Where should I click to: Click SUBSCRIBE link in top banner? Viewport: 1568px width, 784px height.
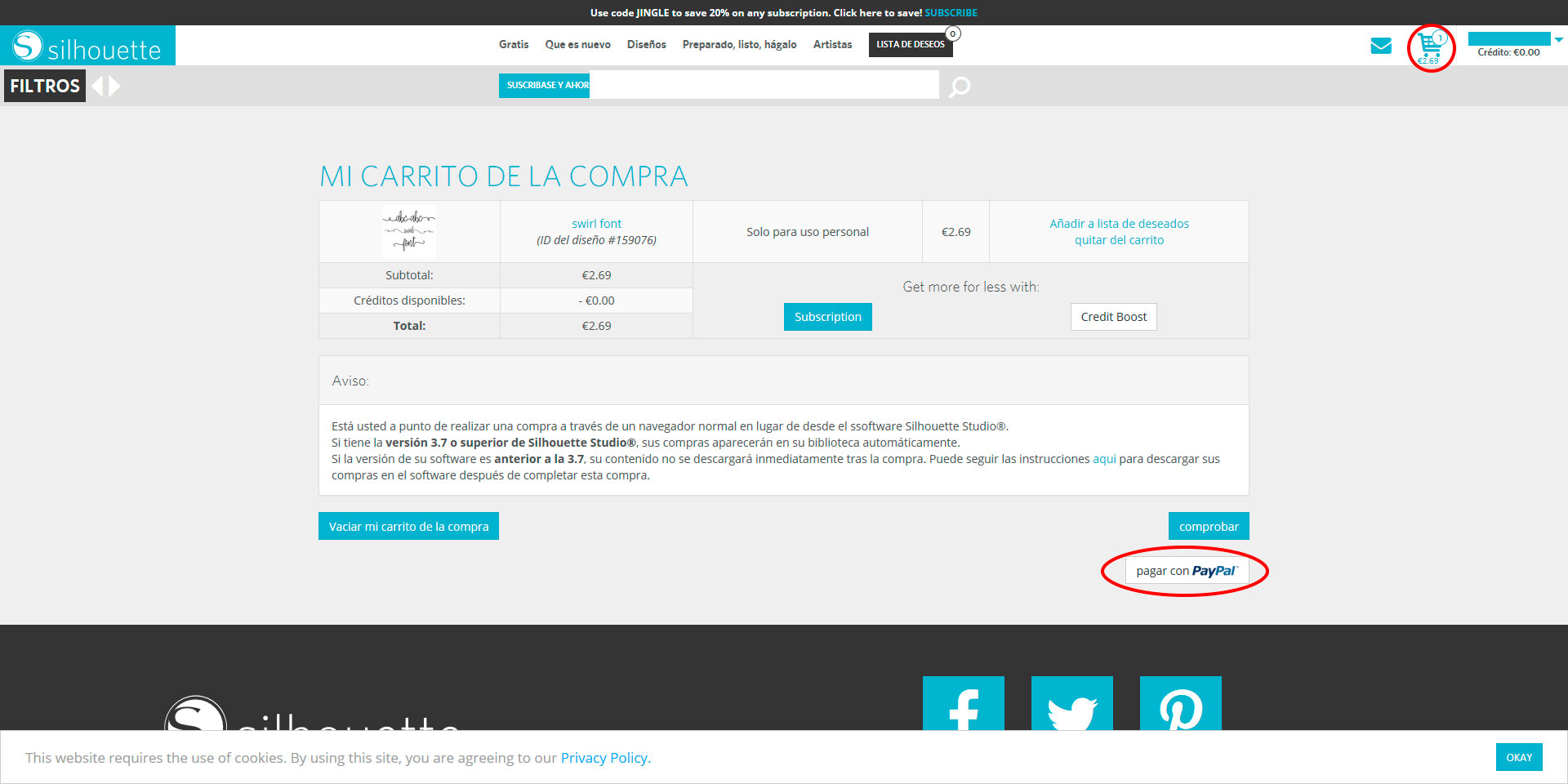click(951, 12)
